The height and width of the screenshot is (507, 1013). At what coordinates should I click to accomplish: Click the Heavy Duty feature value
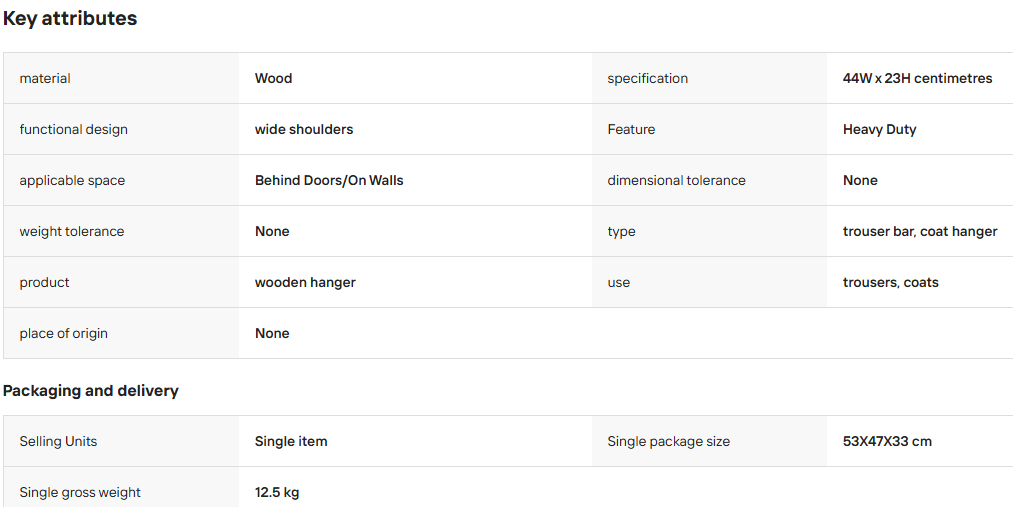pyautogui.click(x=879, y=129)
